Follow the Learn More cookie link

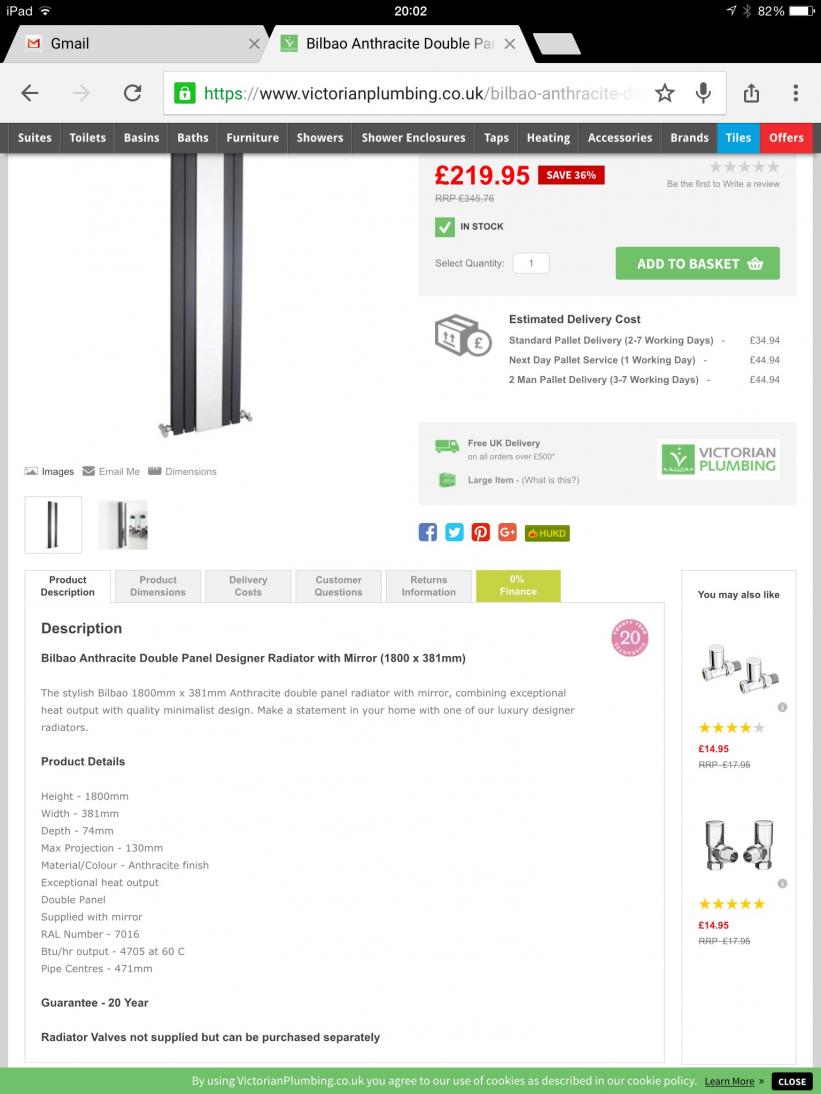729,1081
